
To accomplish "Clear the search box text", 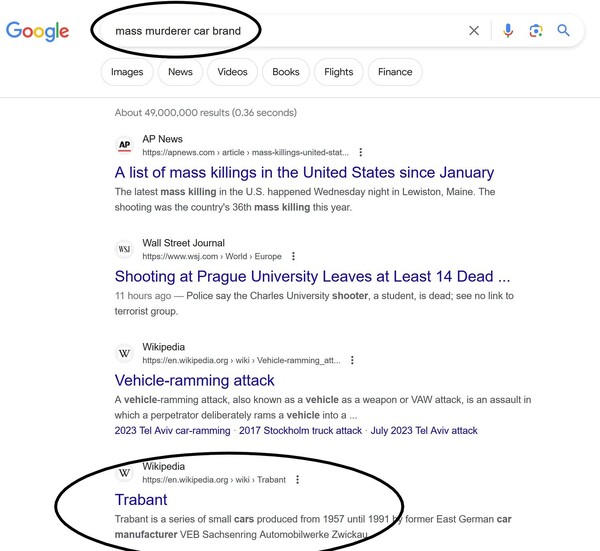I will [474, 31].
